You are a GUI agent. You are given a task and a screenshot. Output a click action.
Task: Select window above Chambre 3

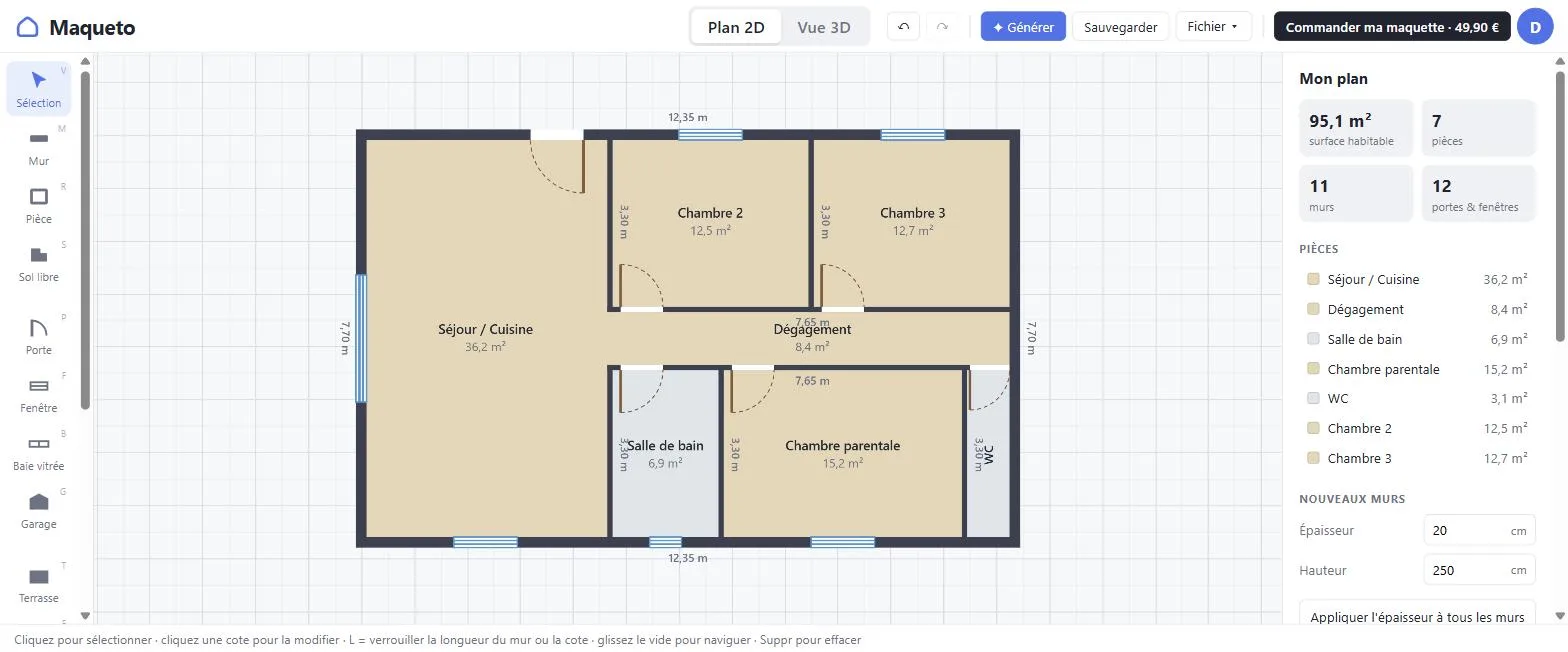tap(912, 135)
